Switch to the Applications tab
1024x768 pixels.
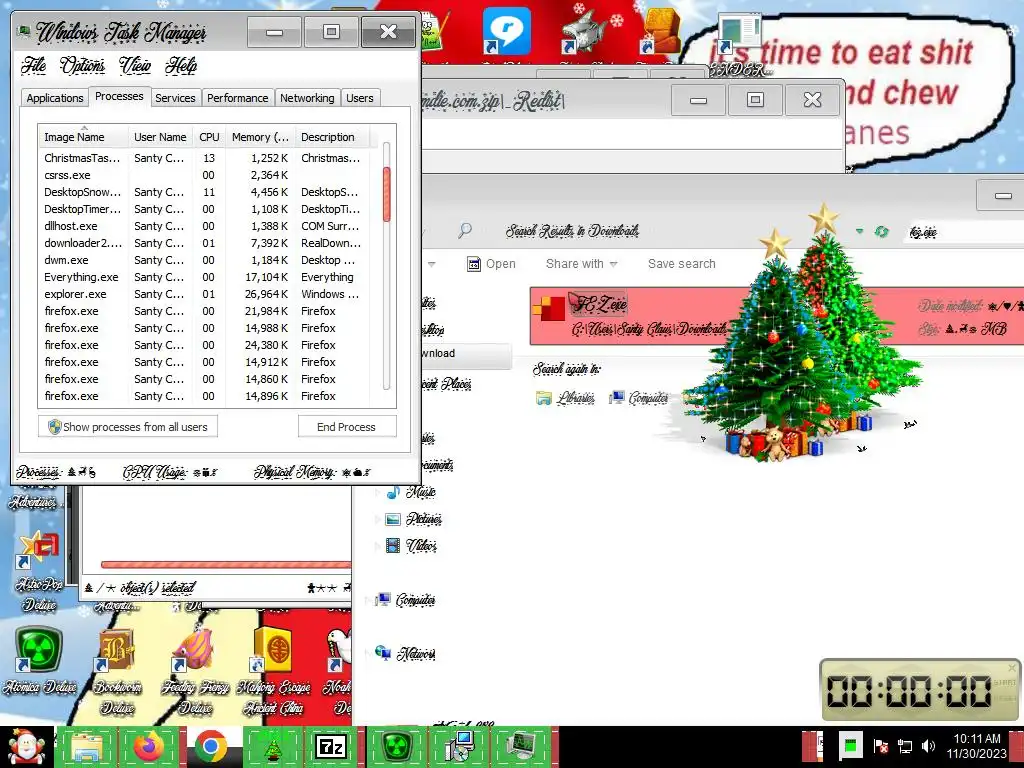pyautogui.click(x=55, y=98)
